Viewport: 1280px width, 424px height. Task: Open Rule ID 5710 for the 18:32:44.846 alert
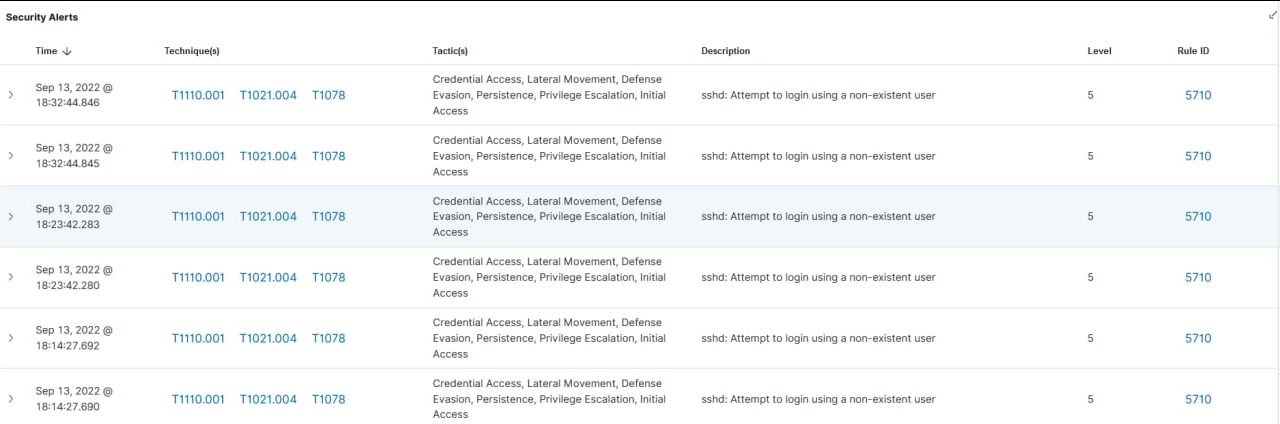(1197, 96)
